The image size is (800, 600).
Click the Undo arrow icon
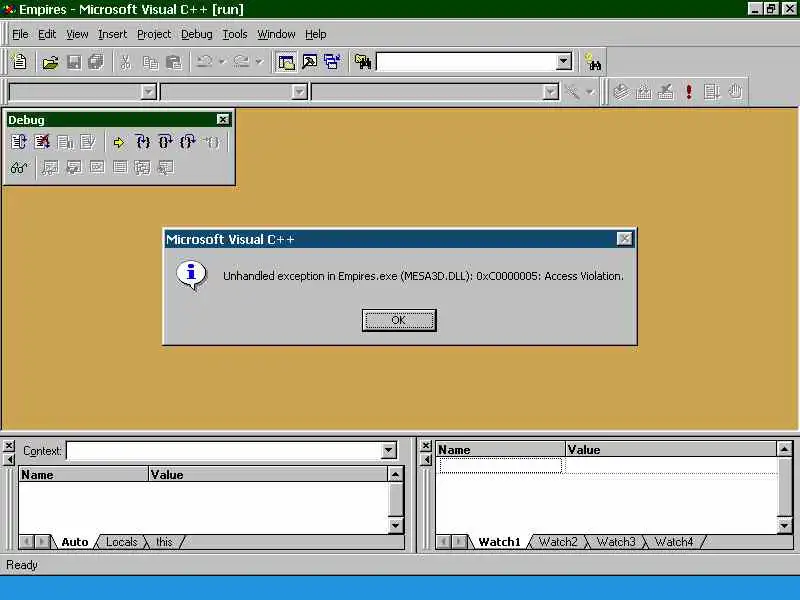click(x=205, y=62)
